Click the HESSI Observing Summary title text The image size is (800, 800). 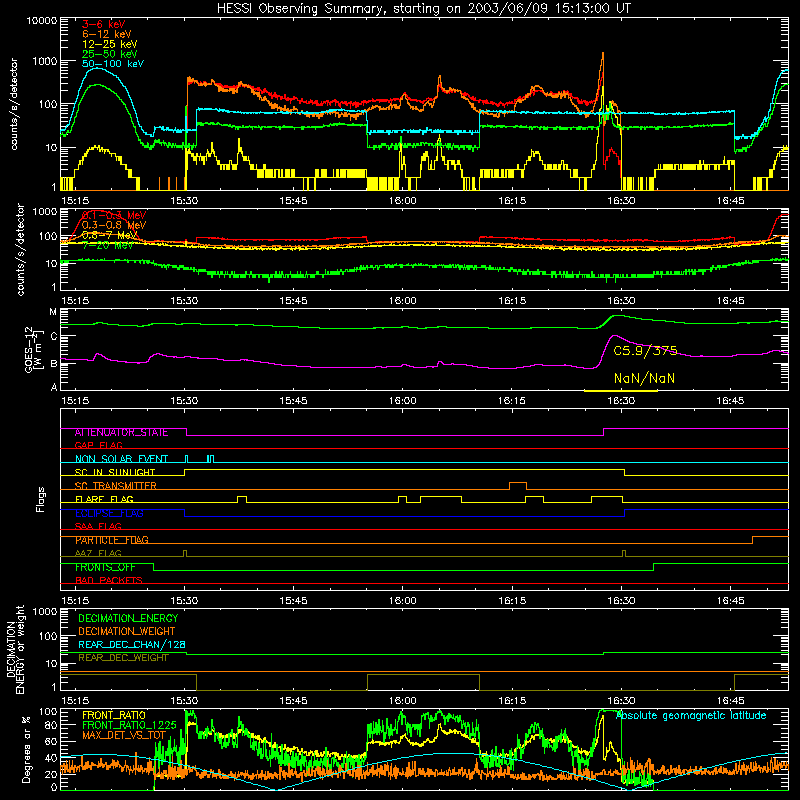click(424, 9)
